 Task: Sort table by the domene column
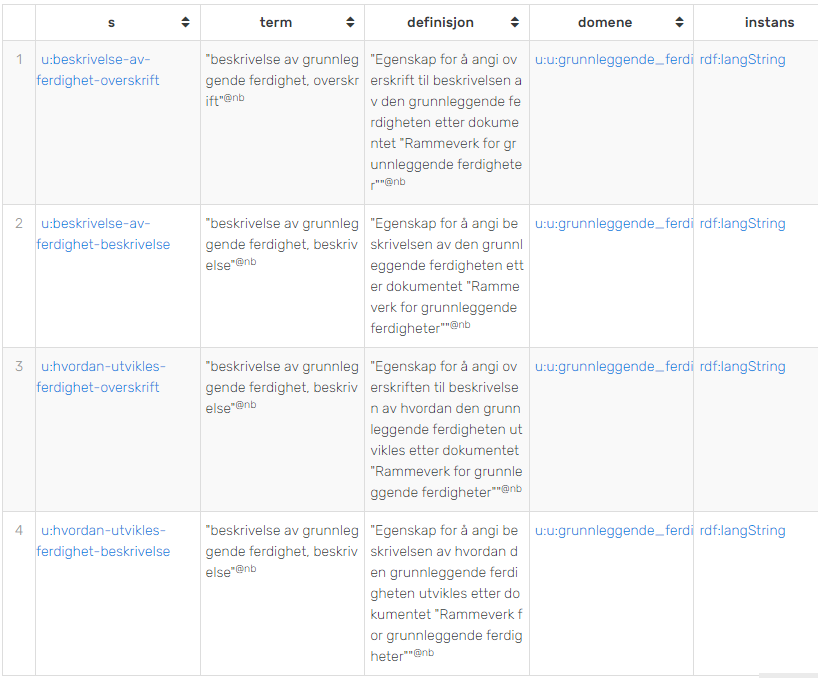[679, 22]
